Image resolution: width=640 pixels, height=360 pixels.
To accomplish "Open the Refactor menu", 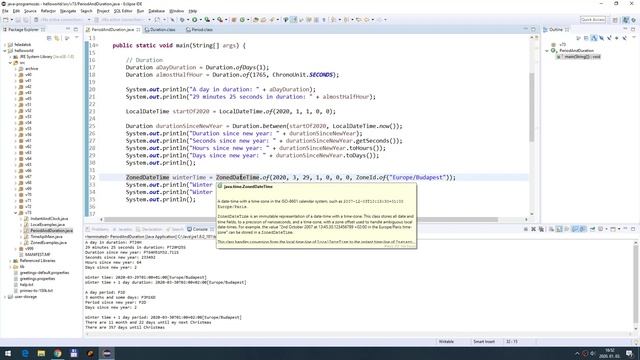I will (48, 11).
